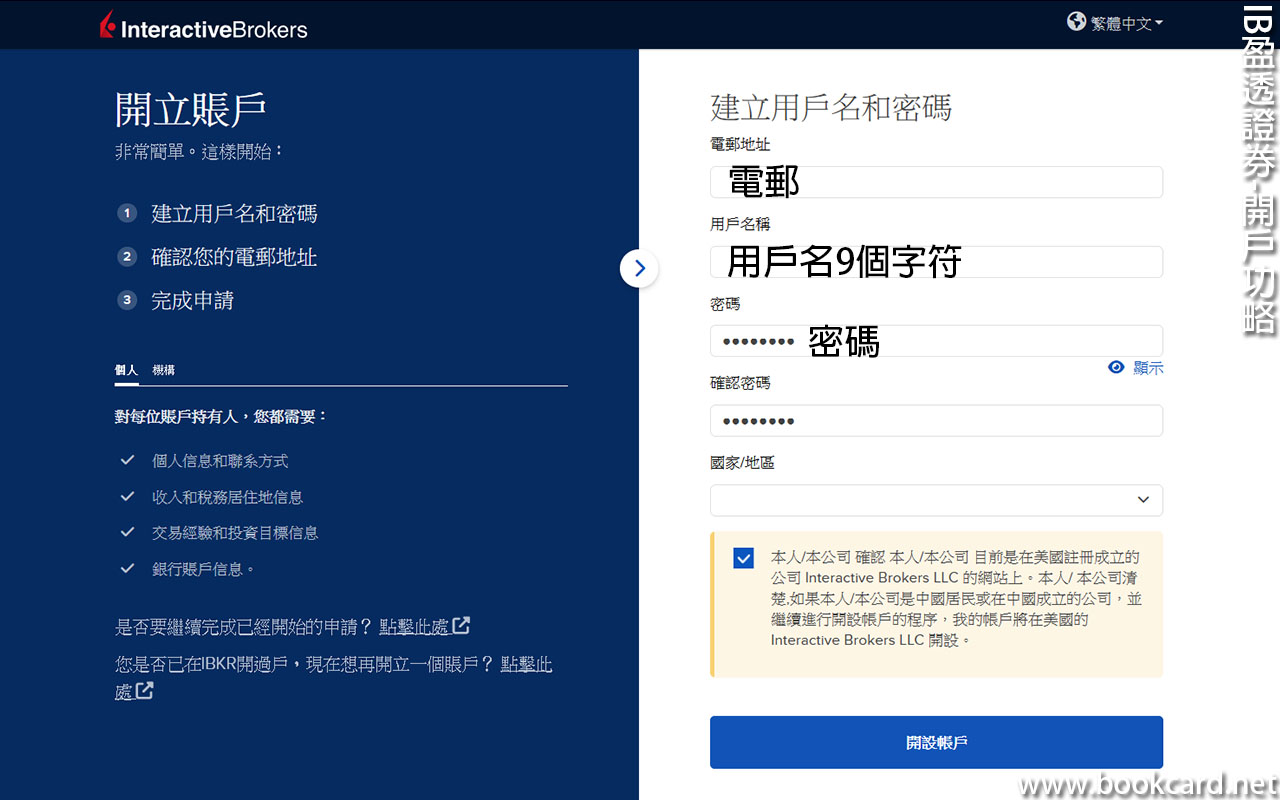Open the 繁體中文 language dropdown
This screenshot has width=1280, height=800.
[1127, 23]
